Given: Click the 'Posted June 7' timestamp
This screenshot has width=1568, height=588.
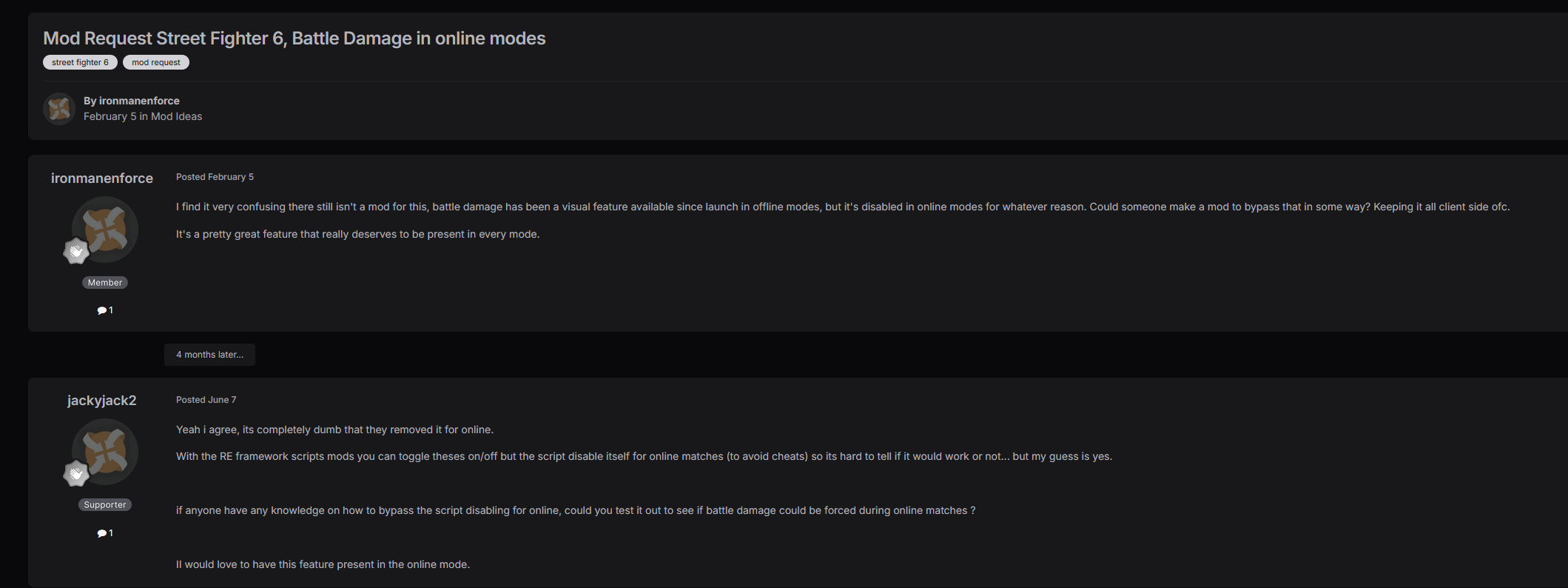Looking at the screenshot, I should (206, 400).
